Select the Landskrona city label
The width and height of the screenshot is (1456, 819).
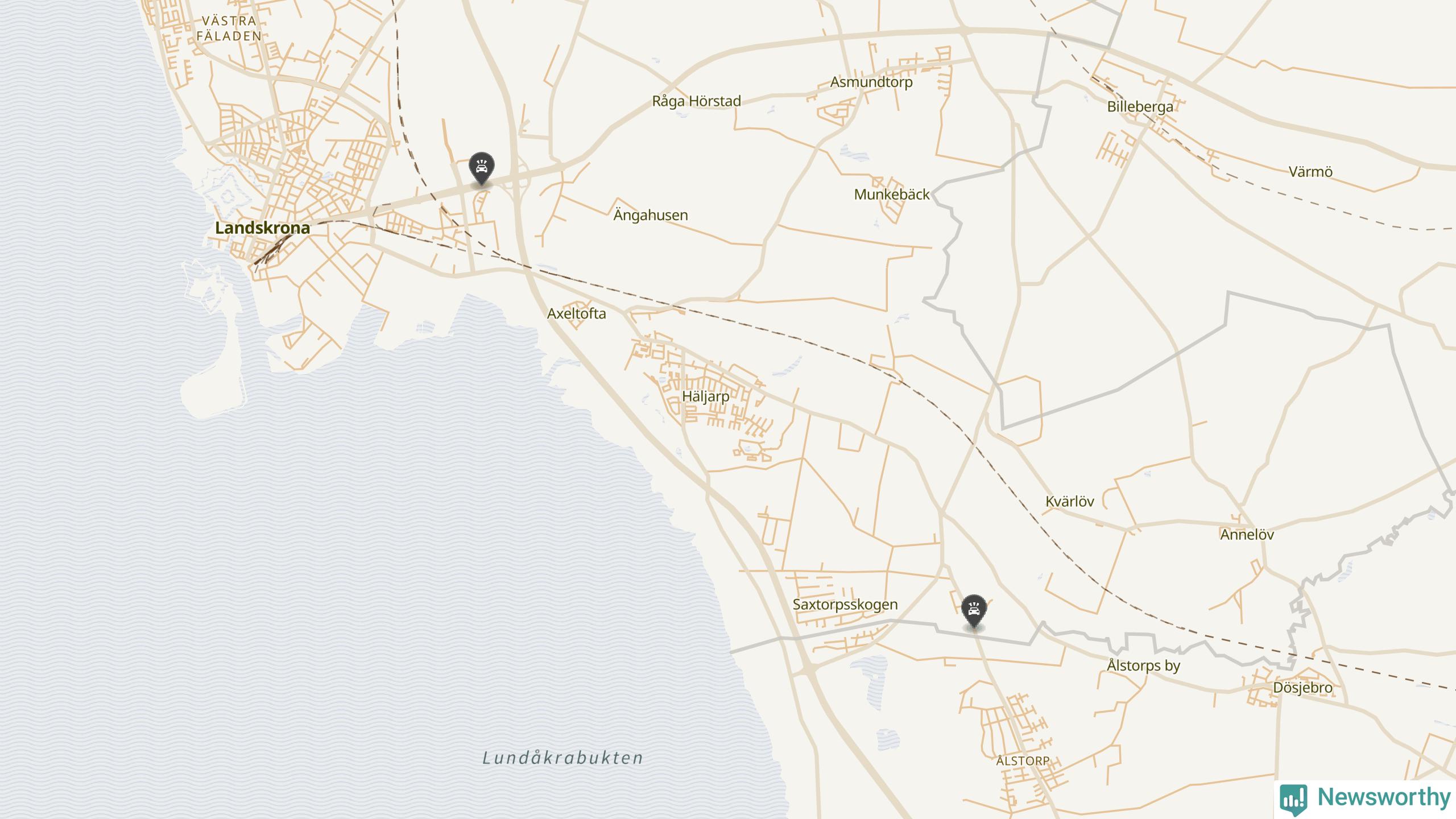pyautogui.click(x=262, y=228)
